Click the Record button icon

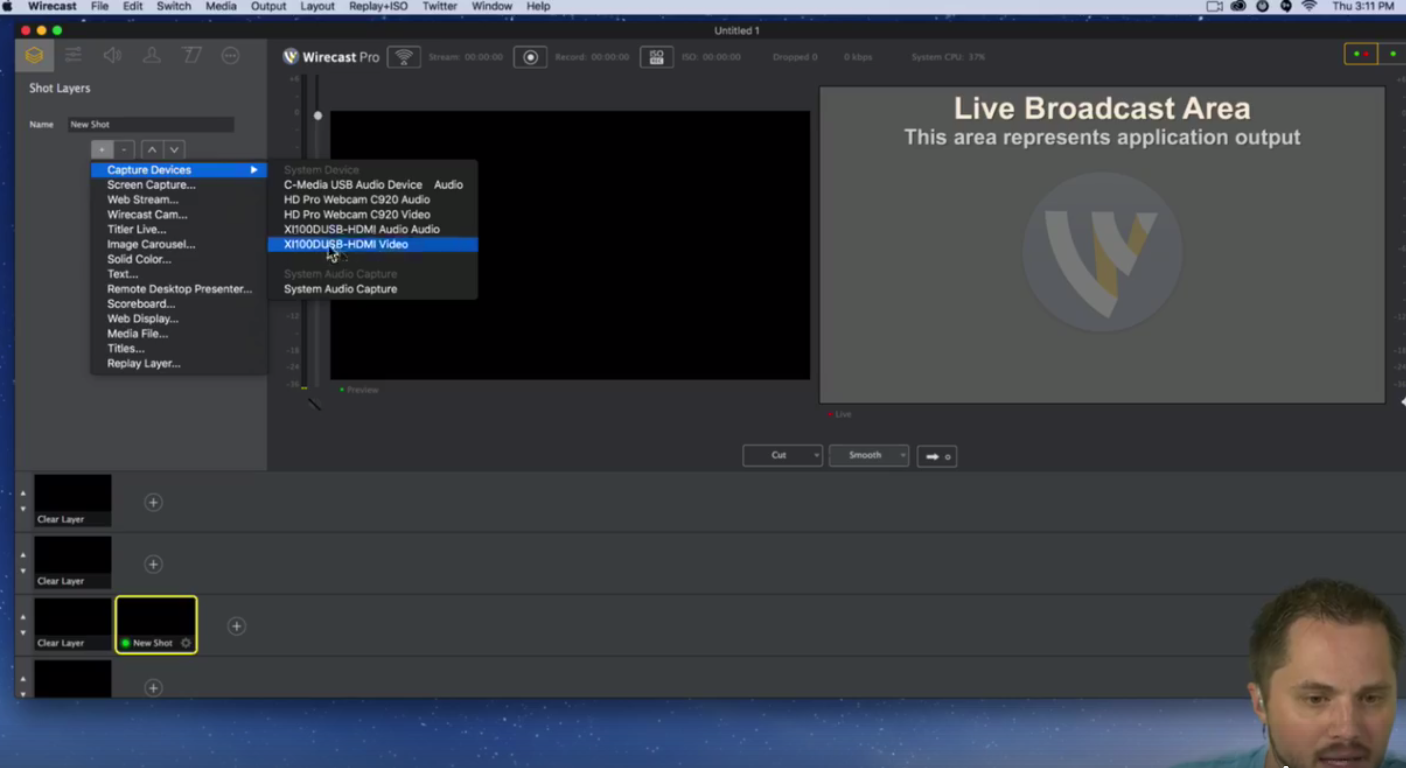(530, 57)
